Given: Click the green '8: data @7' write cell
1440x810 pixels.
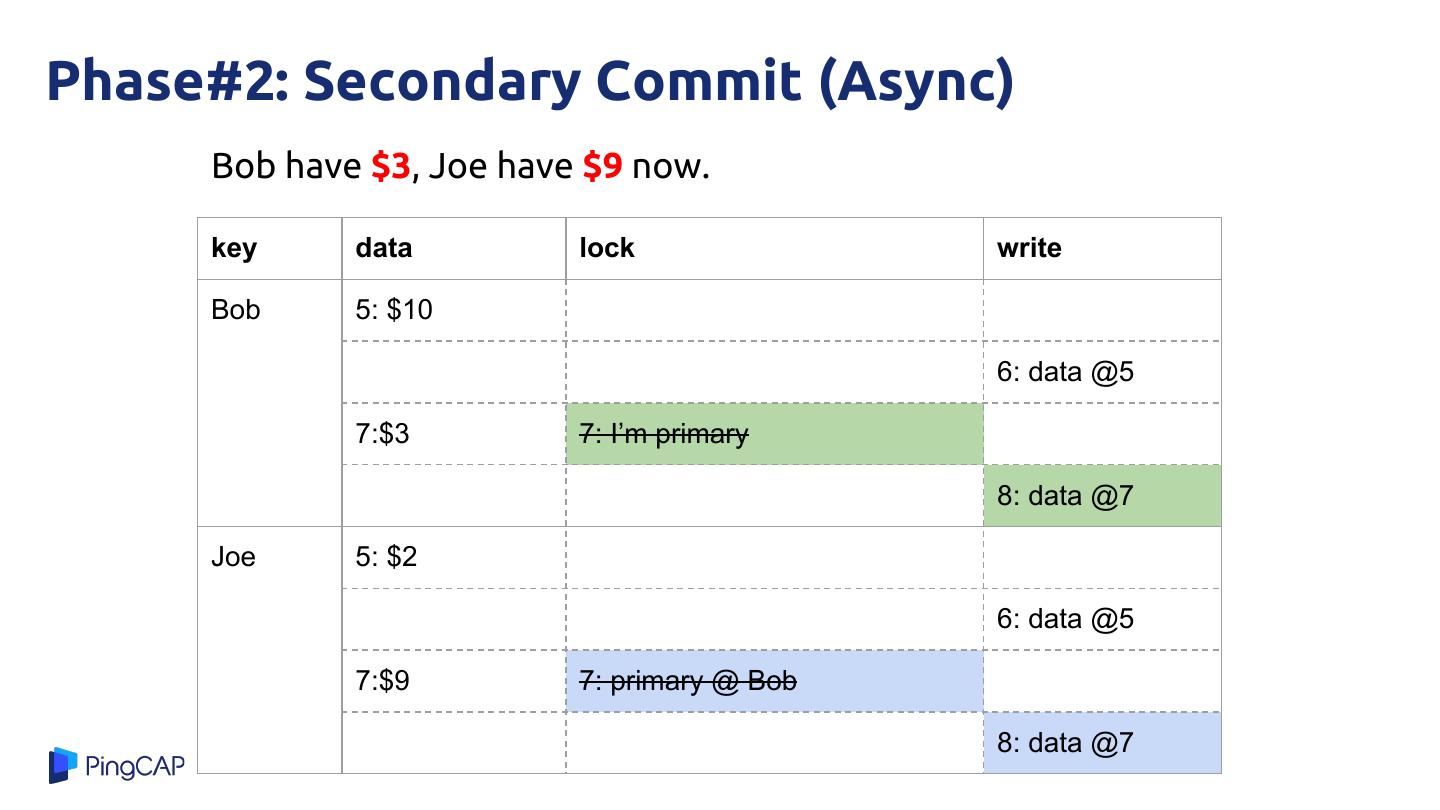Looking at the screenshot, I should (1102, 496).
